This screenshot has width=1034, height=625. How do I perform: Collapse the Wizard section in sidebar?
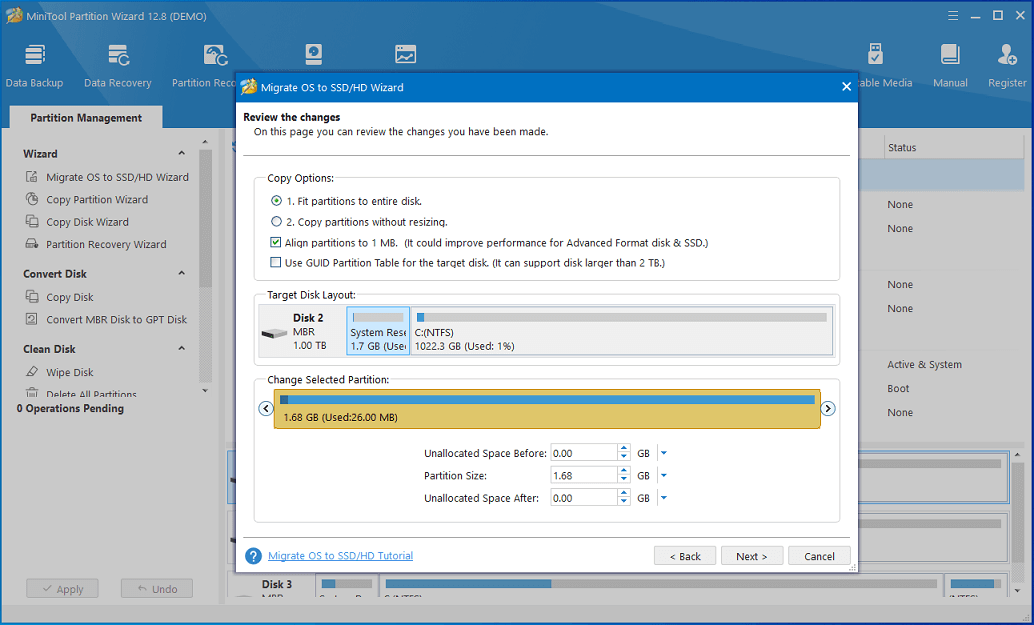coord(181,153)
